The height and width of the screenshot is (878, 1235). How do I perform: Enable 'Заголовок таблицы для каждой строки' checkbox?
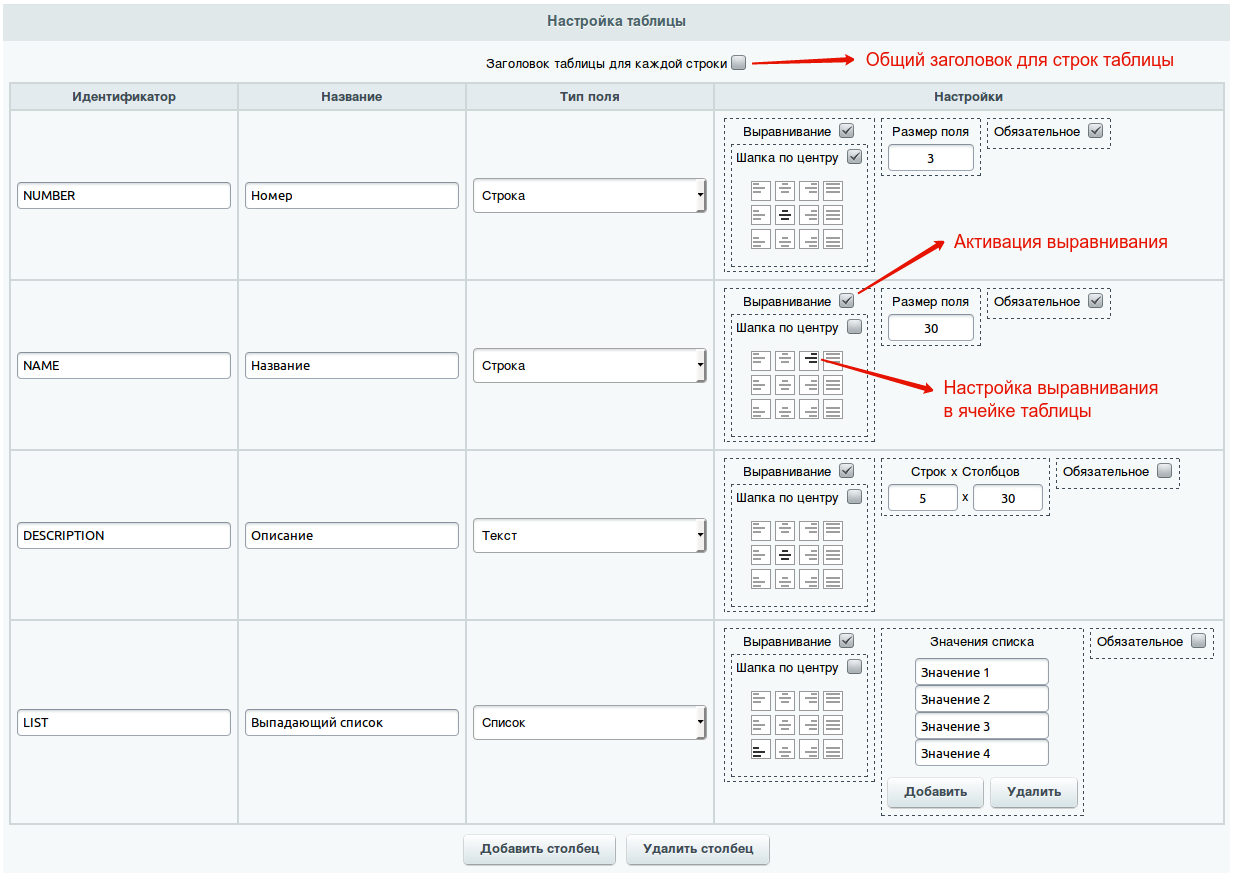[x=738, y=63]
